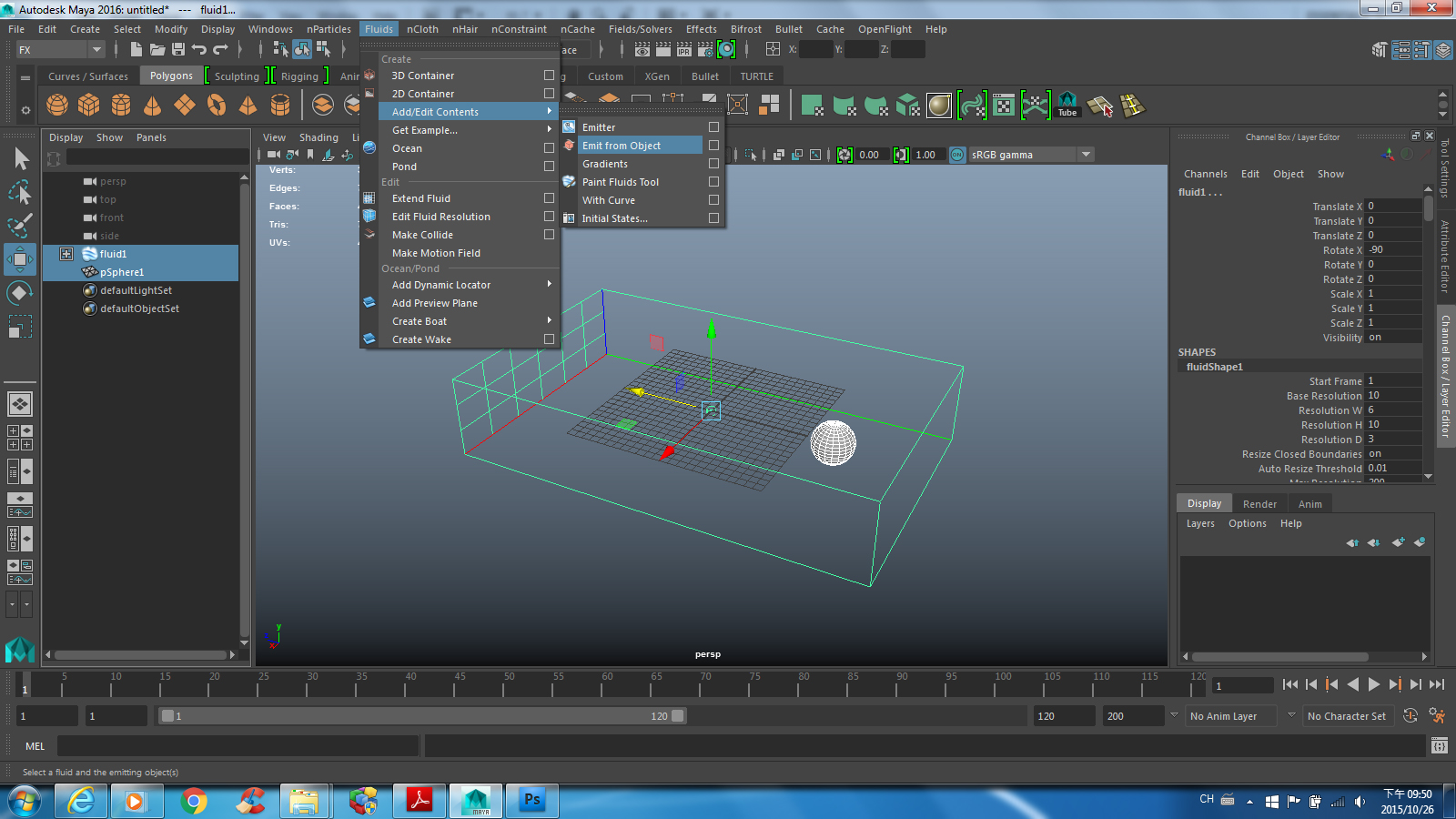Screen dimensions: 1456x819
Task: Open the 3D Container option box
Action: pos(549,76)
